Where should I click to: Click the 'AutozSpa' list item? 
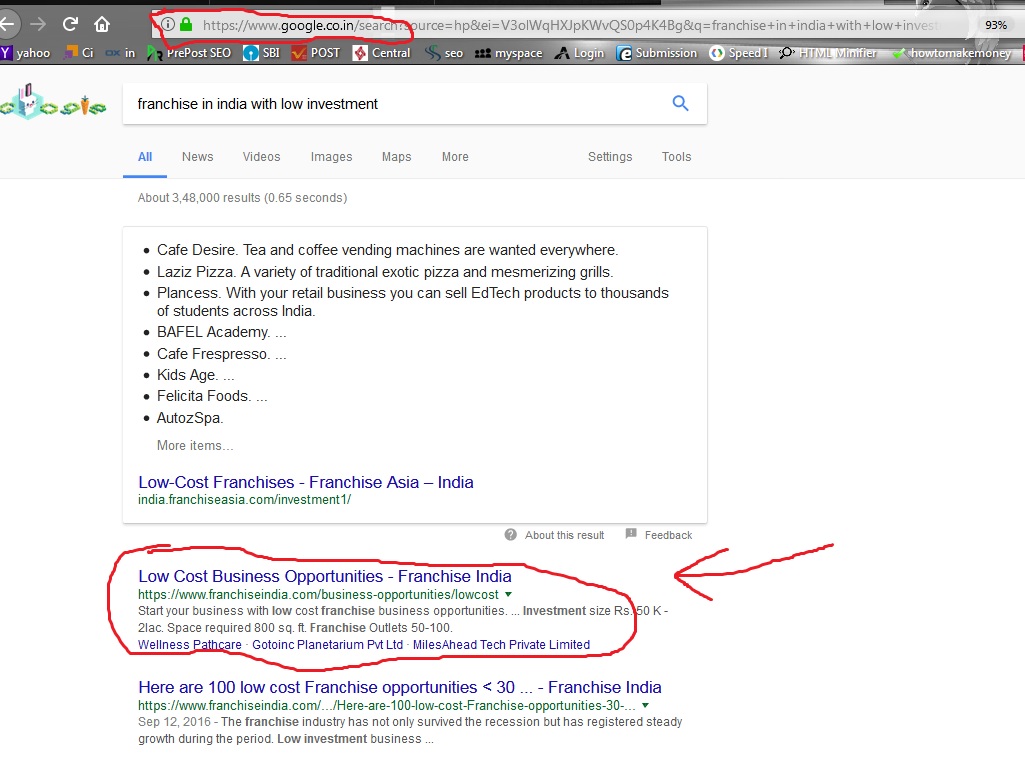click(x=190, y=418)
